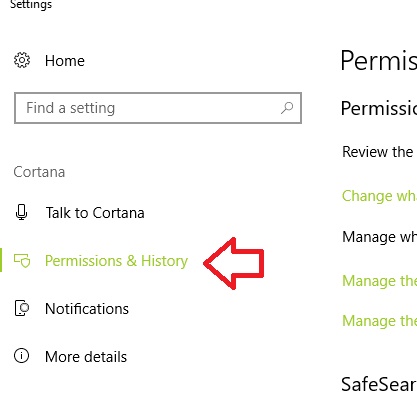
Task: Open the first green "Manage the" link
Action: [379, 281]
